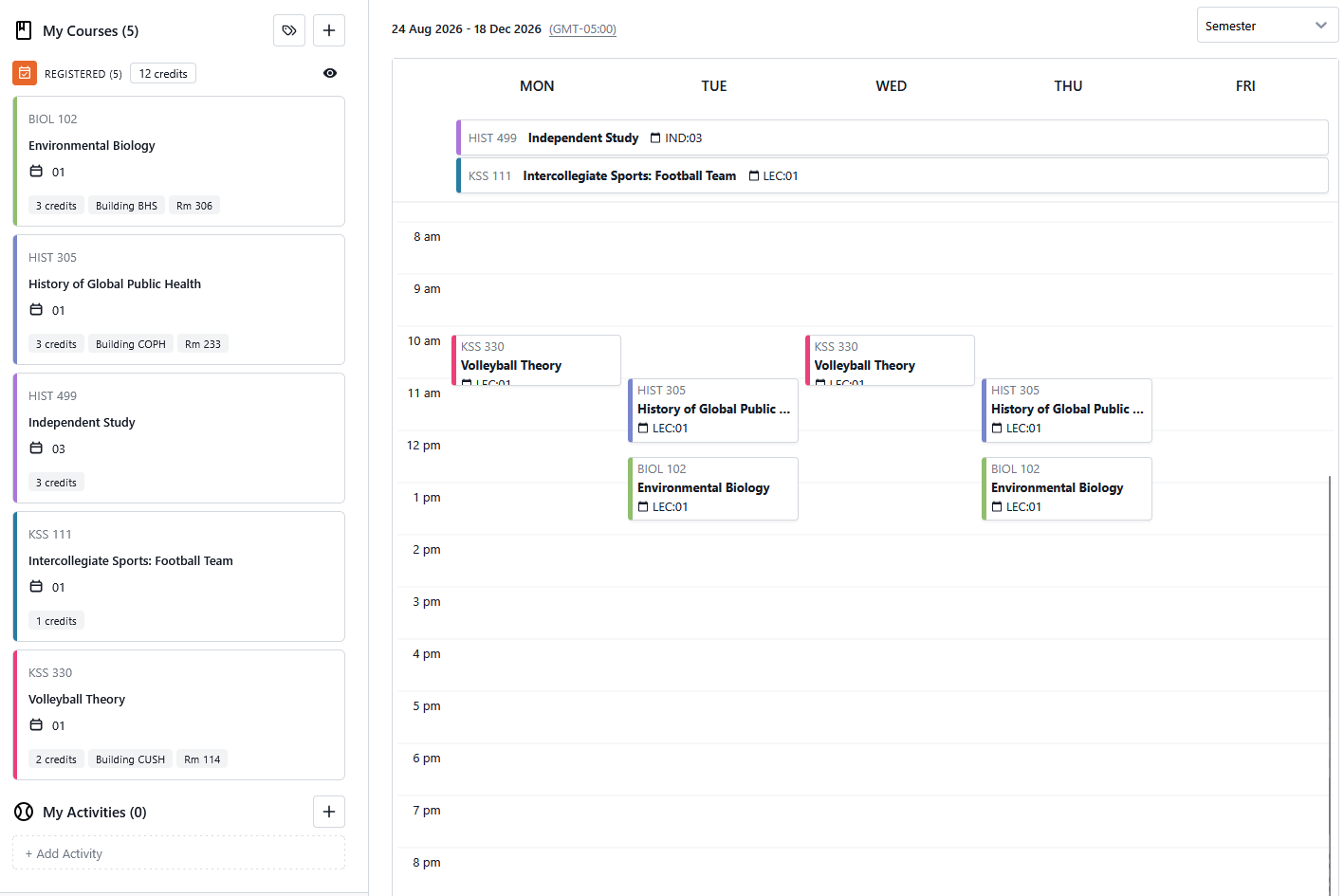
Task: Click the Rm 114 tag
Action: pyautogui.click(x=202, y=759)
